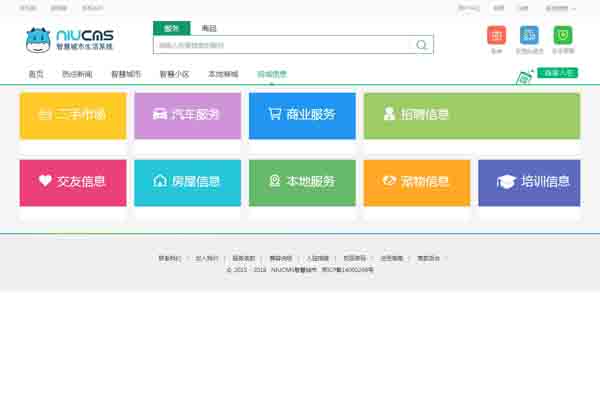Open the 商业服务 shopping cart tile
The width and height of the screenshot is (600, 405).
coord(302,115)
